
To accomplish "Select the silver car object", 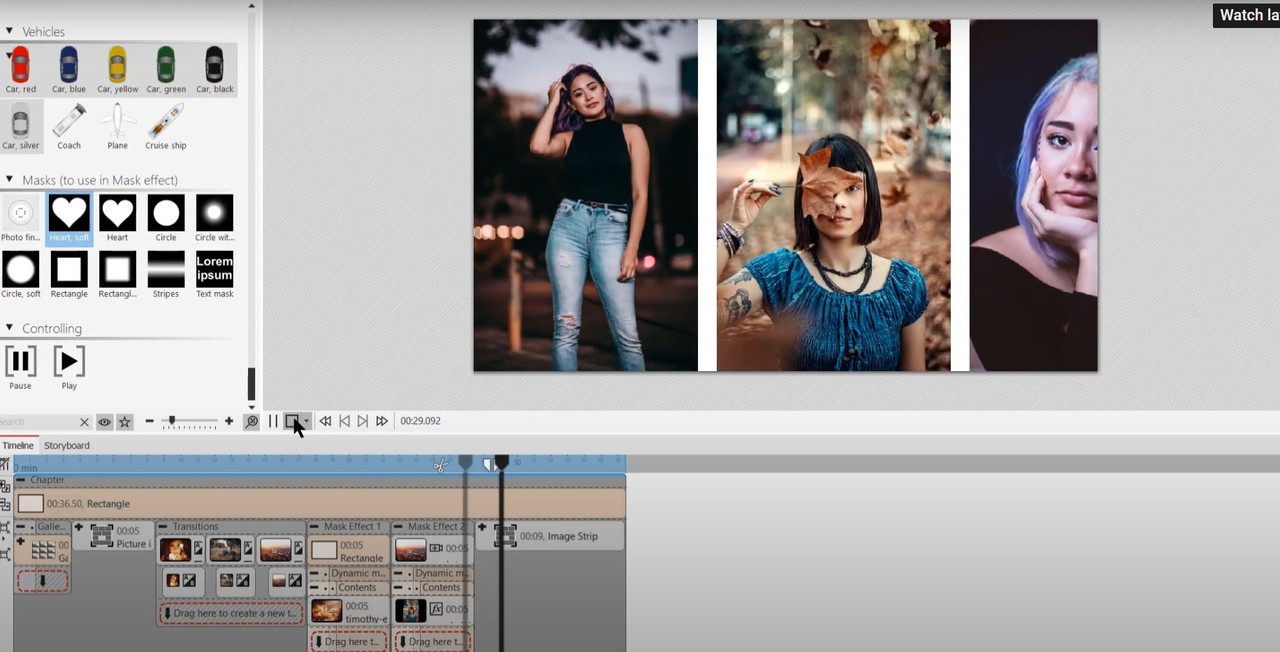I will (20, 126).
